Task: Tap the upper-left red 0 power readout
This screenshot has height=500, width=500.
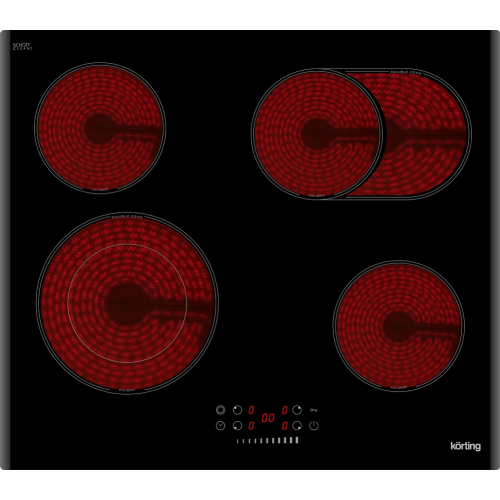Action: click(x=251, y=410)
